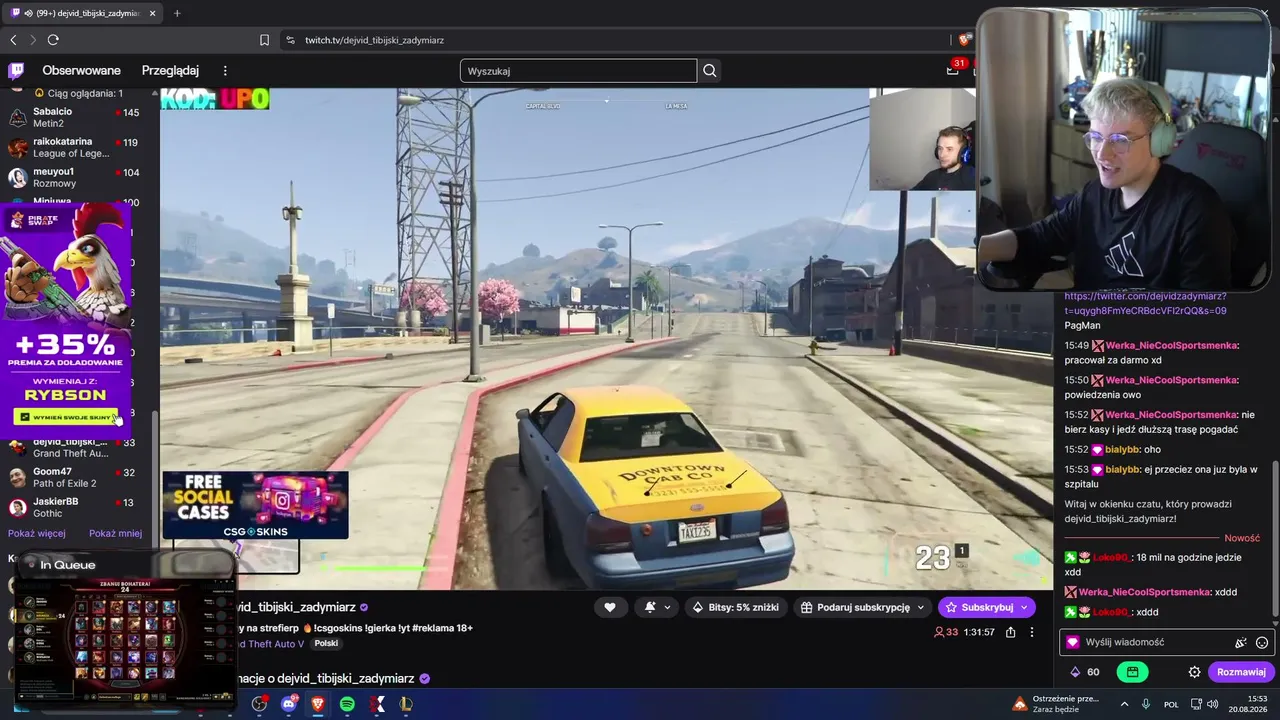Open the Goom47 channel in sidebar

point(74,477)
